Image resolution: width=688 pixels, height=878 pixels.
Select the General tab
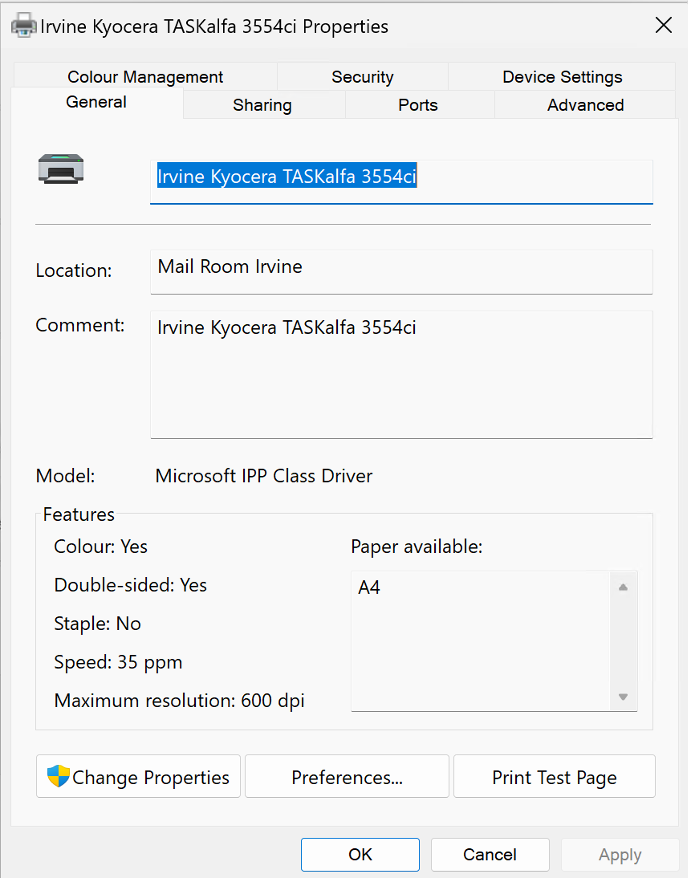tap(96, 102)
